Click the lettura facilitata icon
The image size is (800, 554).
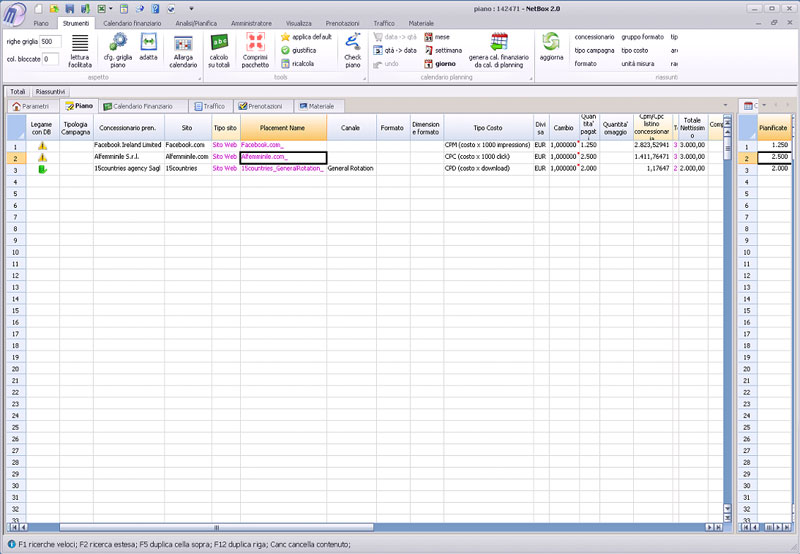pyautogui.click(x=80, y=49)
